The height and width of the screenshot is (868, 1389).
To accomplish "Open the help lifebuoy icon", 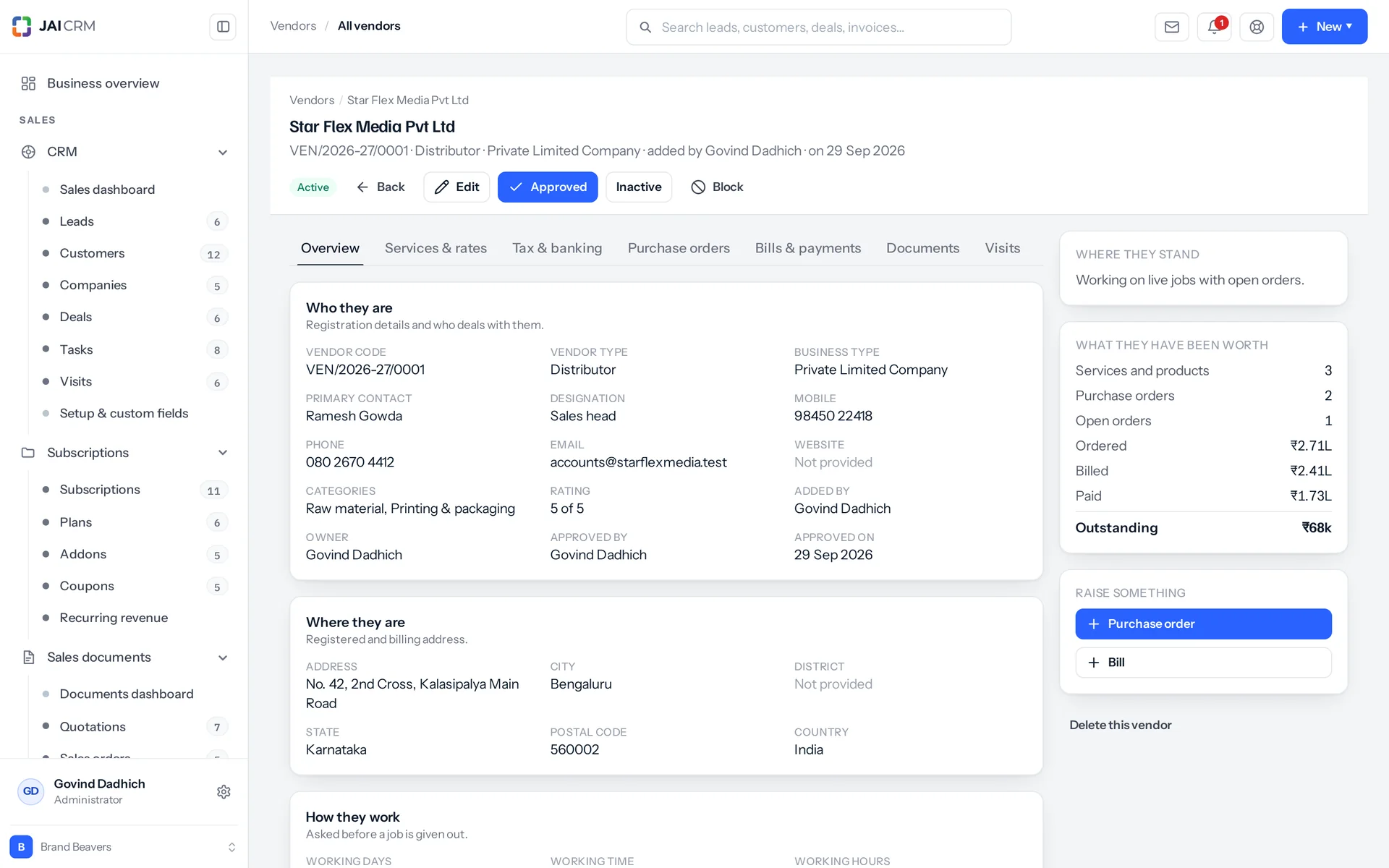I will (1257, 27).
